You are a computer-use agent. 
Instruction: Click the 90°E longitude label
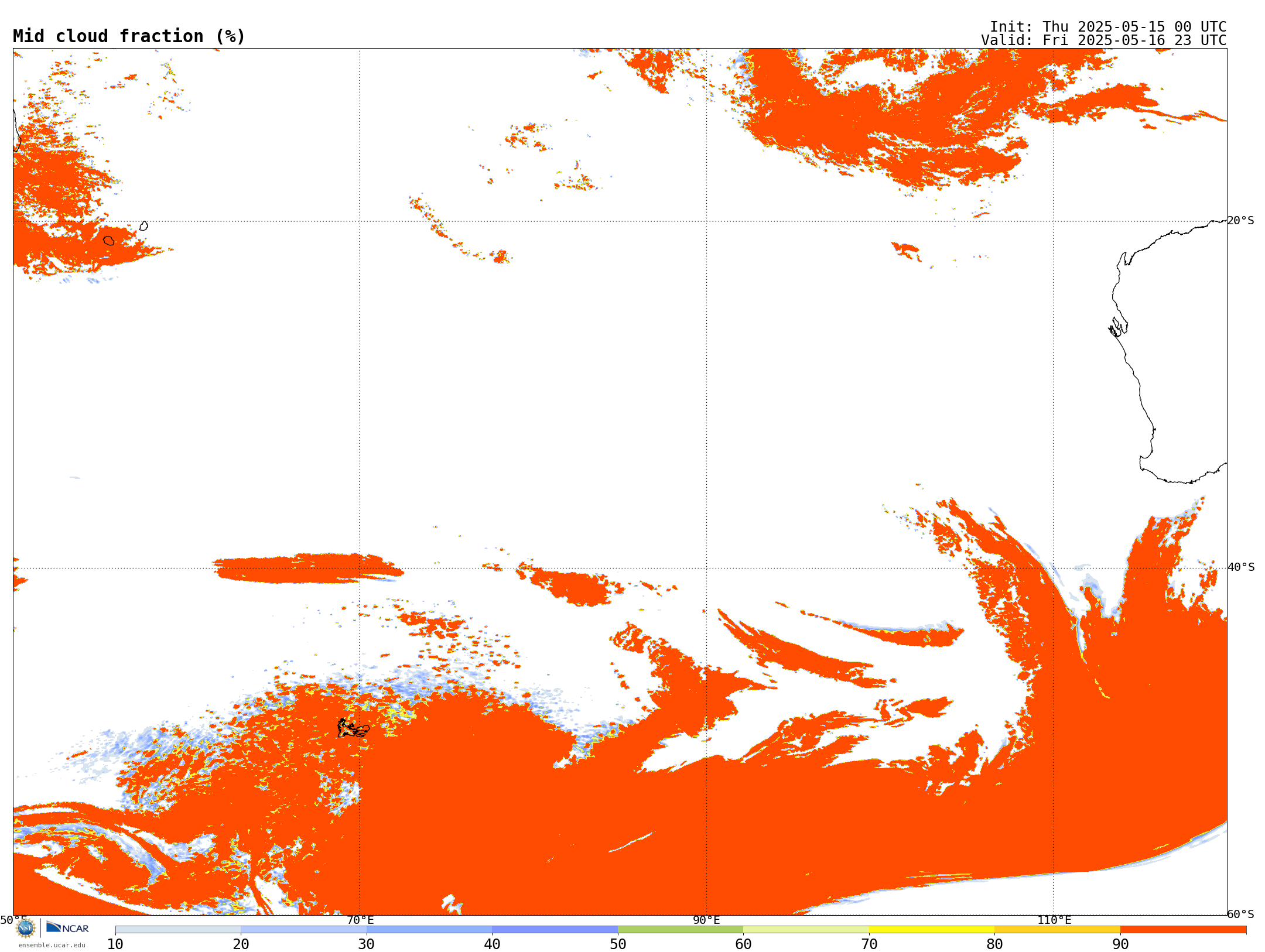tap(706, 920)
